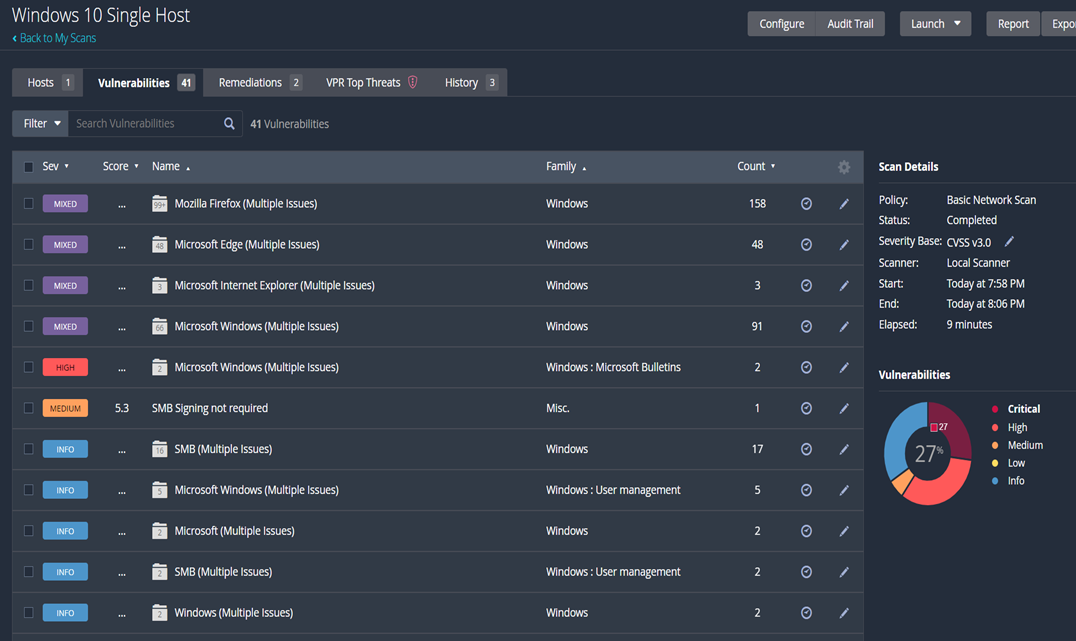This screenshot has height=641, width=1076.
Task: Check the Windows (Multiple Issues) row checkbox
Action: (28, 612)
